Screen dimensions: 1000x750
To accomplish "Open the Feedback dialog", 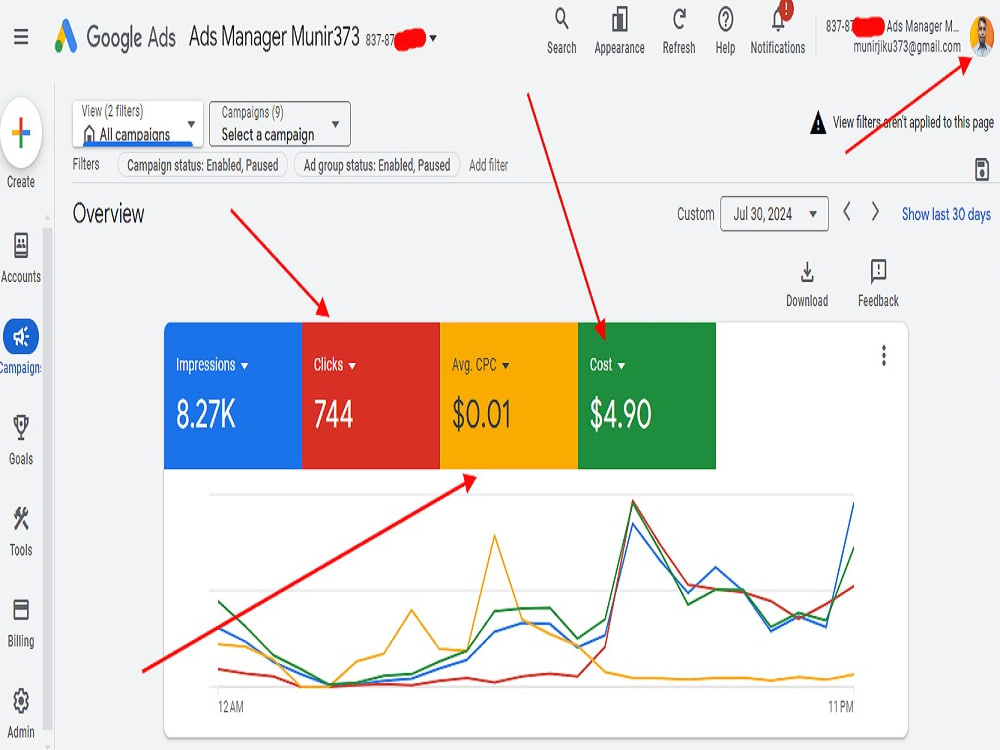I will point(878,284).
